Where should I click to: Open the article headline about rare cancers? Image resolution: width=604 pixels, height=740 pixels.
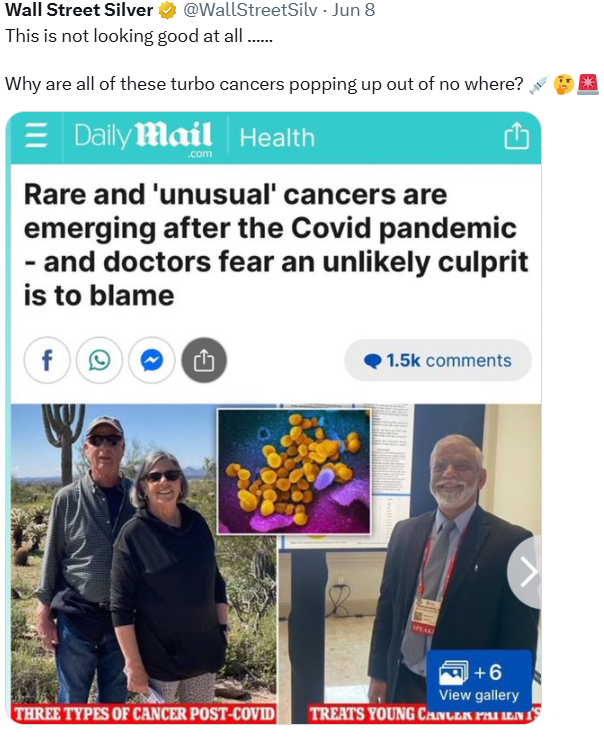click(x=276, y=245)
